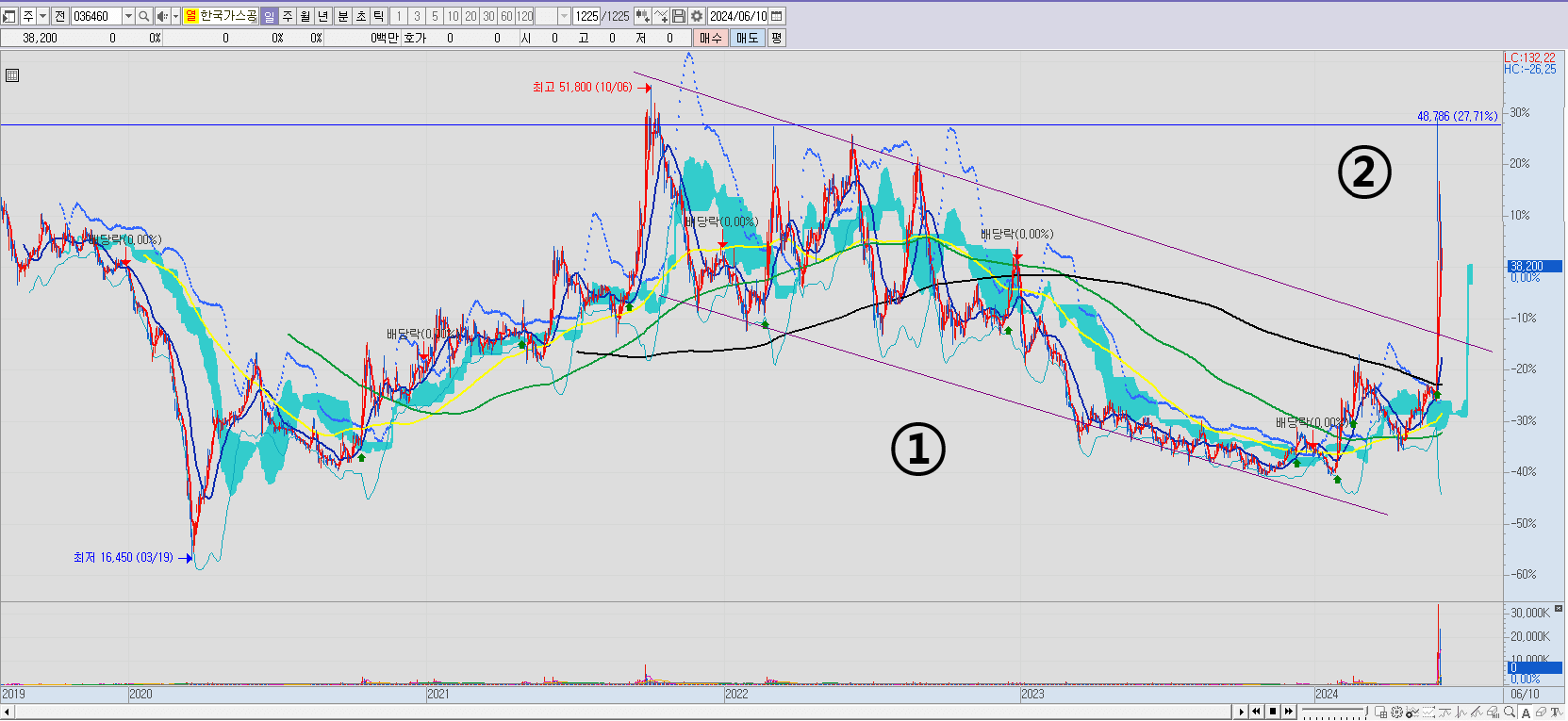This screenshot has width=1568, height=721.
Task: Click the 평 button
Action: (776, 38)
